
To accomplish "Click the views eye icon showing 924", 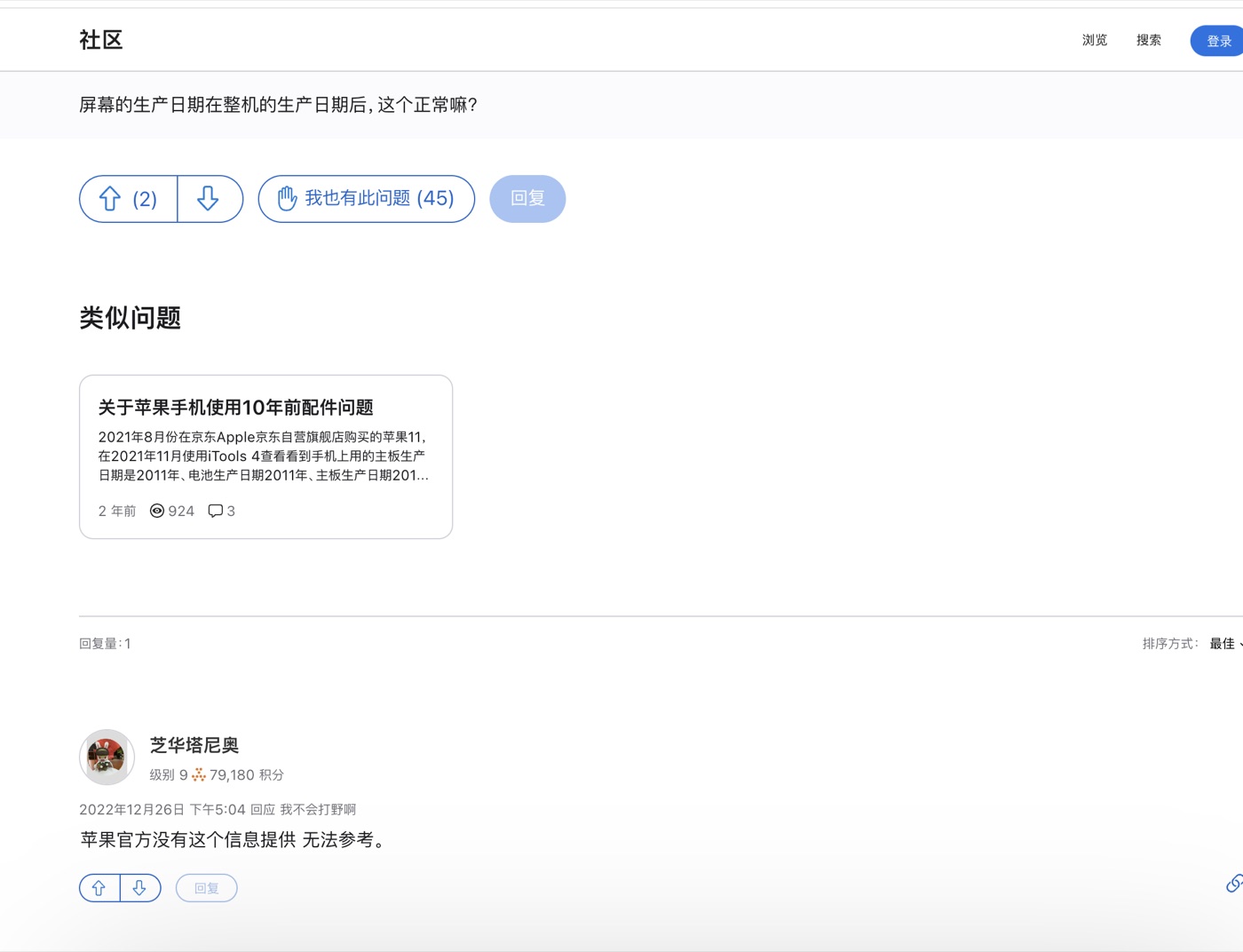I will 157,511.
